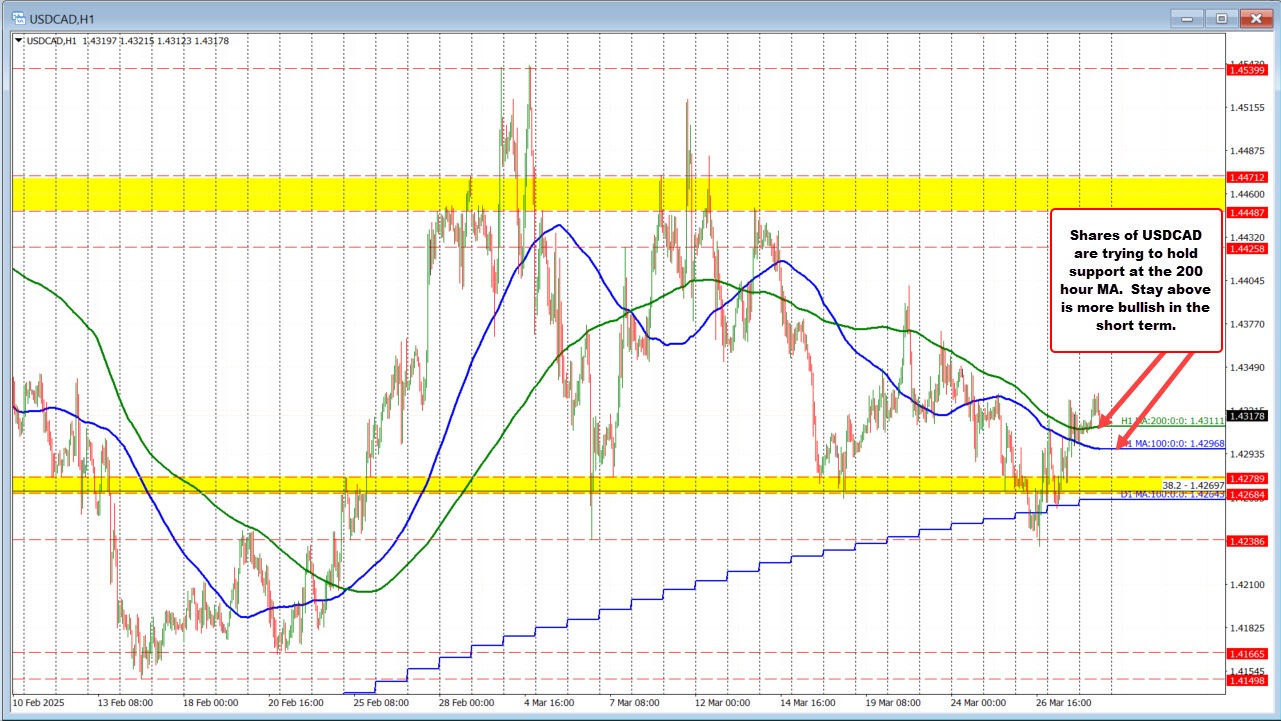Select the red 1.42684 price level label
This screenshot has width=1281, height=721.
[x=1247, y=494]
